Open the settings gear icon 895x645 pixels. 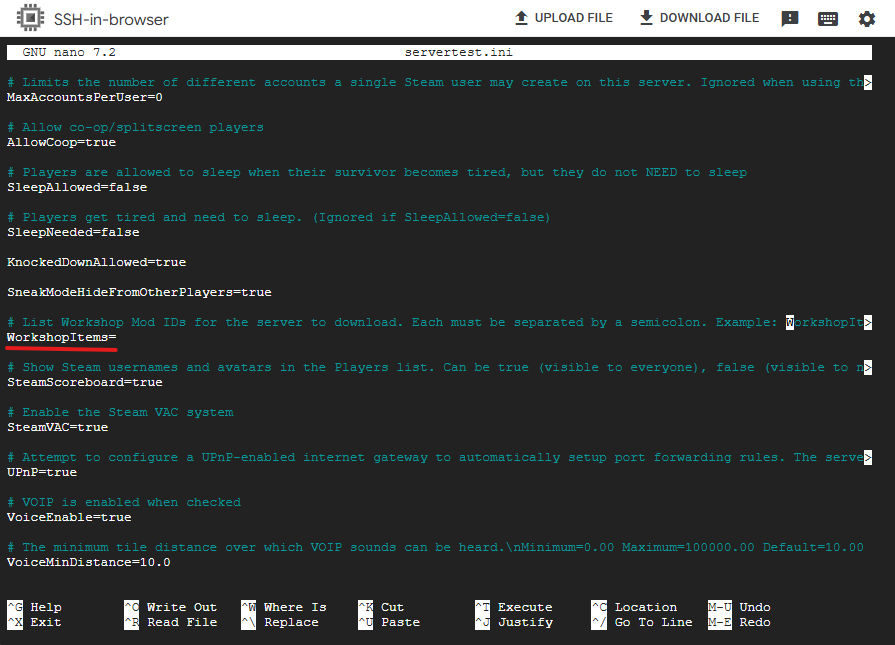(866, 19)
